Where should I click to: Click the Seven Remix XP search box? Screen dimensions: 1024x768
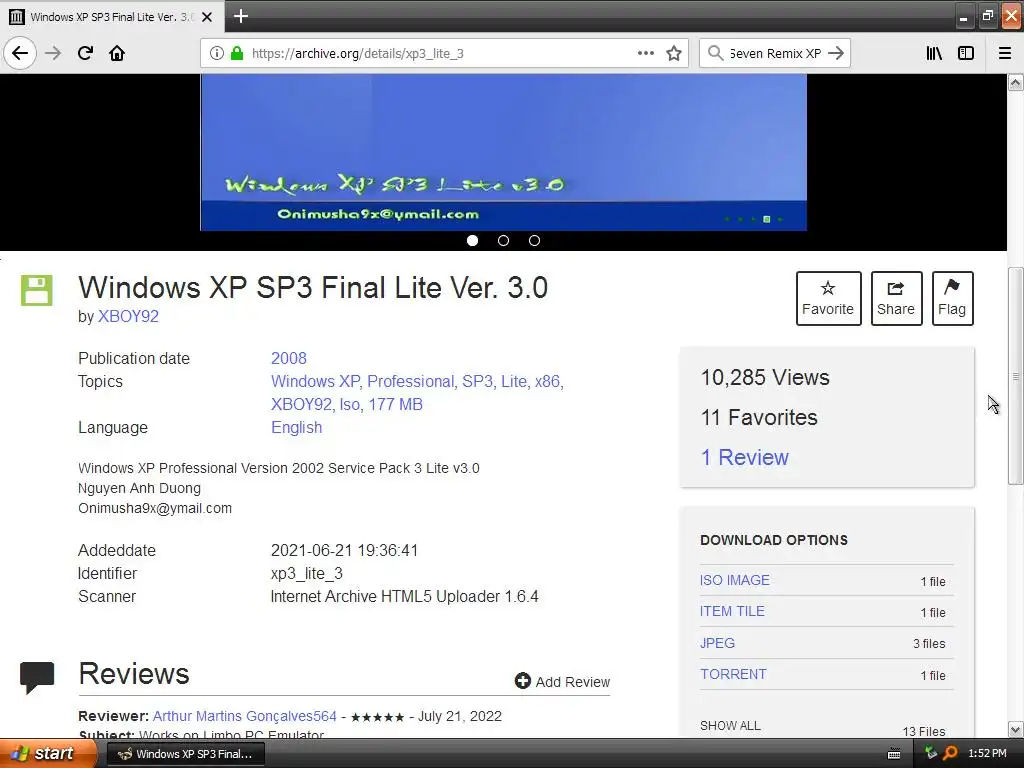click(x=775, y=53)
